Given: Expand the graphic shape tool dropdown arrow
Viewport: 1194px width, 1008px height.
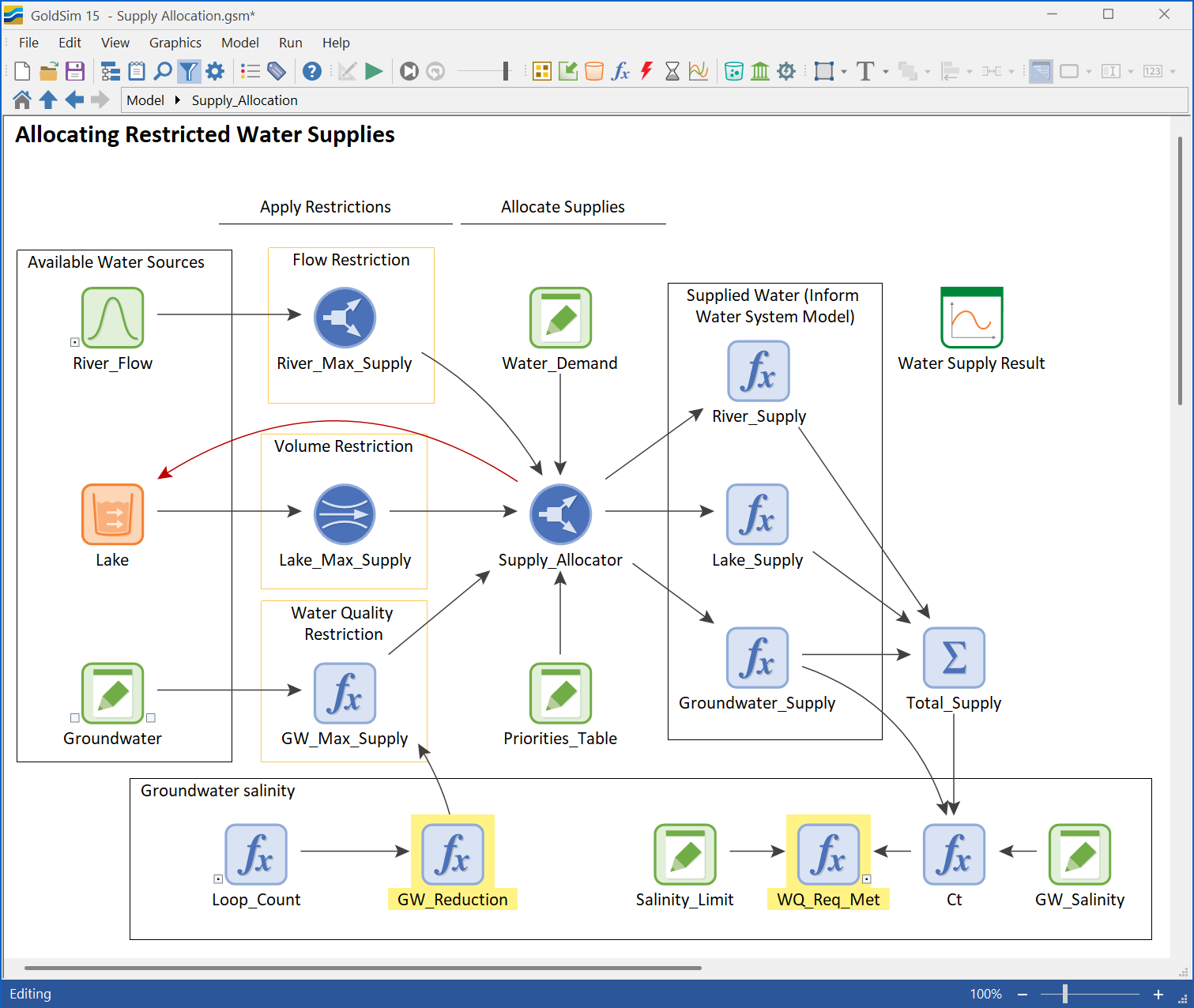Looking at the screenshot, I should click(844, 72).
